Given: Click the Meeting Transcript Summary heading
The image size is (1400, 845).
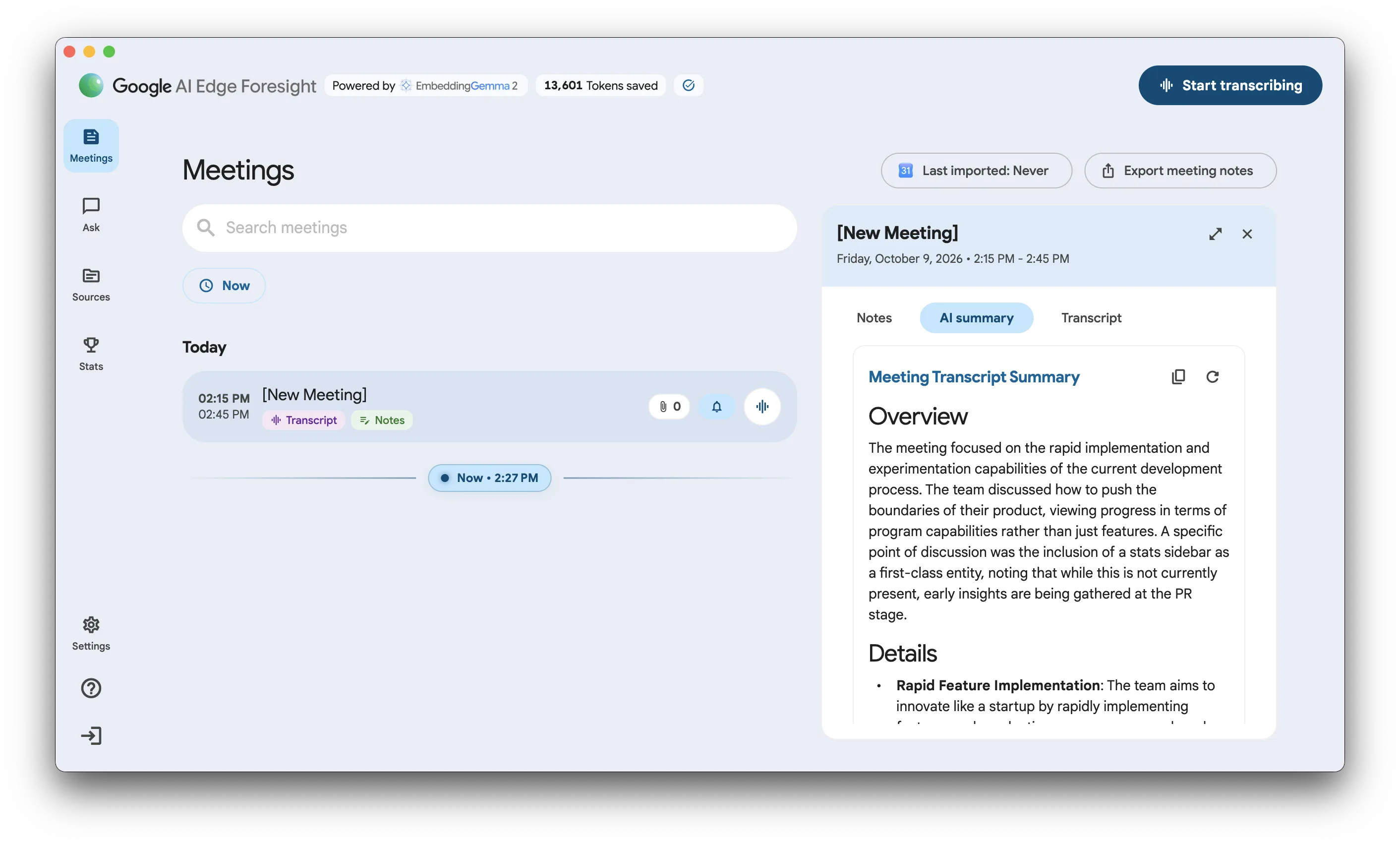Looking at the screenshot, I should 974,377.
